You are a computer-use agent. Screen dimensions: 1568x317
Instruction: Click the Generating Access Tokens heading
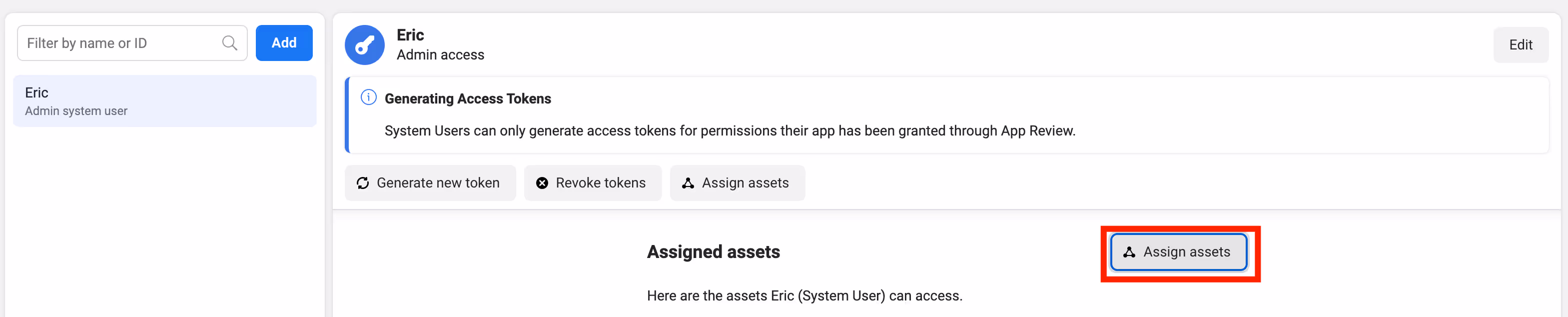pyautogui.click(x=468, y=99)
